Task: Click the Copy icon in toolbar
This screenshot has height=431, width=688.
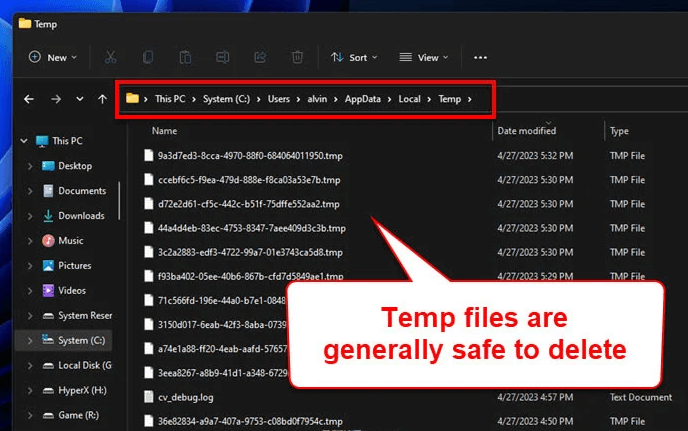Action: click(148, 58)
